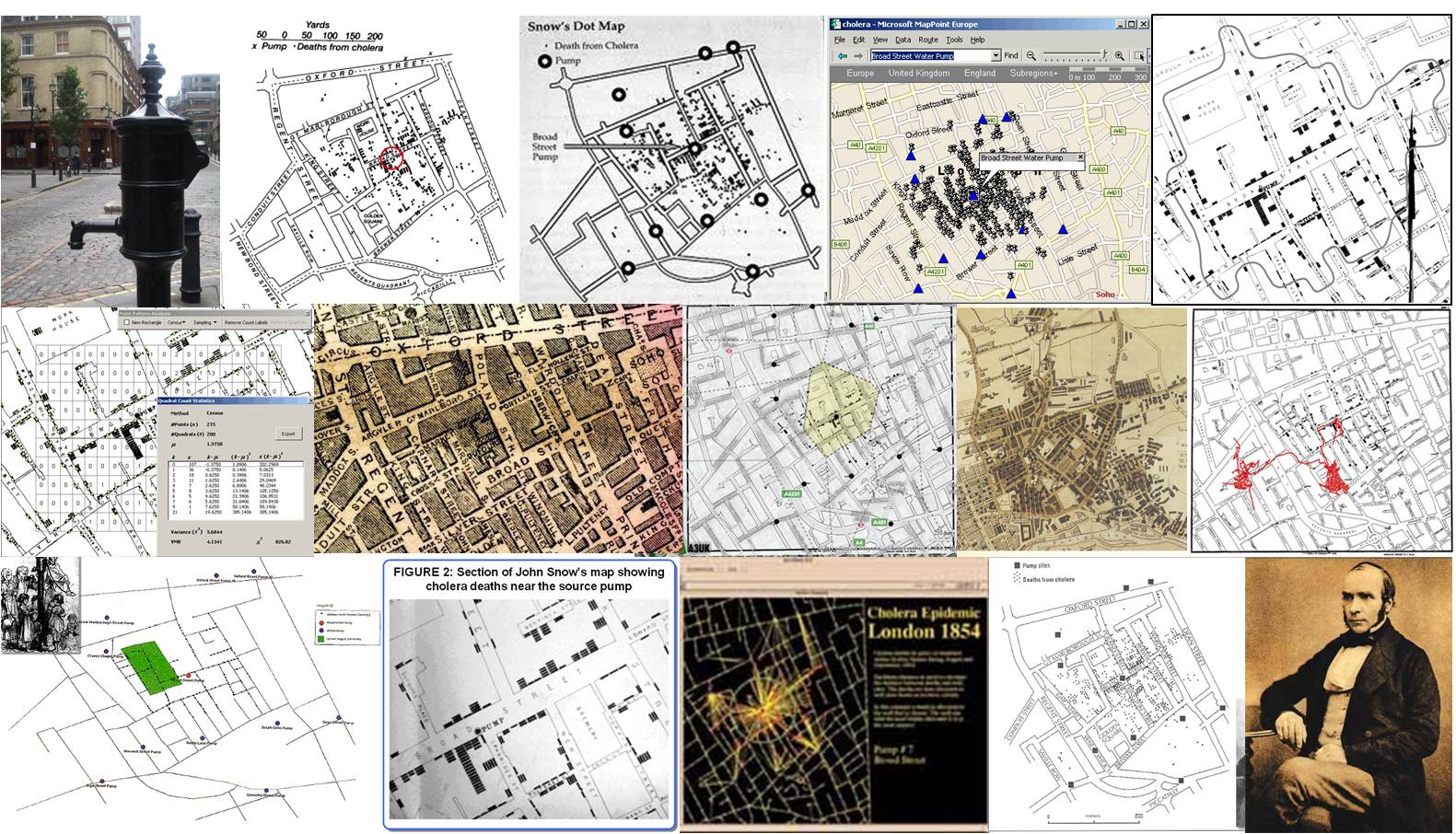This screenshot has height=834, width=1456.
Task: Click the zoom in magnifier icon
Action: pyautogui.click(x=1120, y=56)
